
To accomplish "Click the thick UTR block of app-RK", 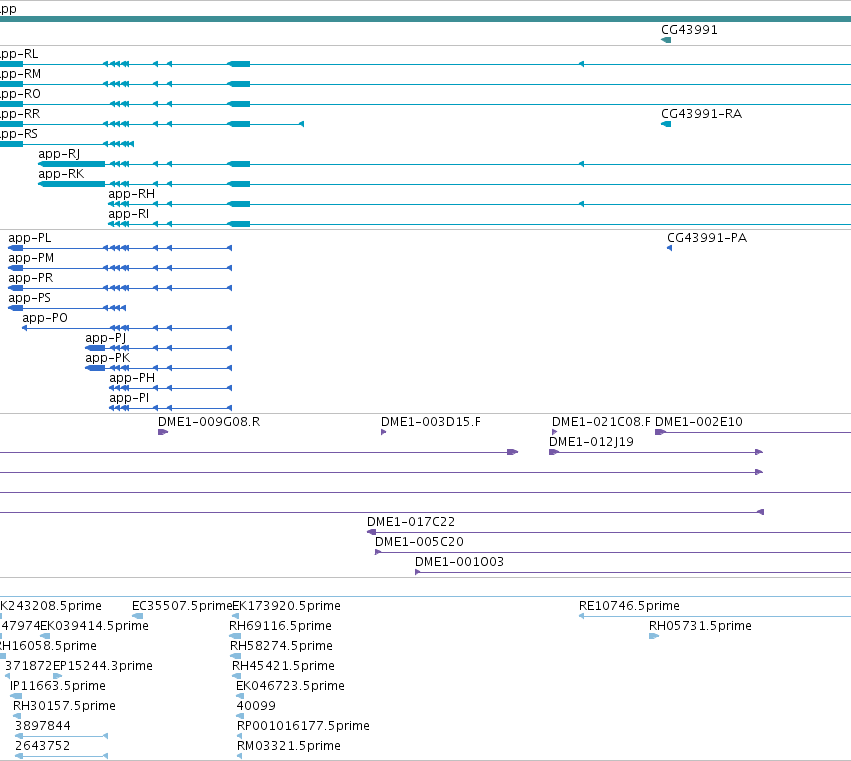I will pos(72,184).
